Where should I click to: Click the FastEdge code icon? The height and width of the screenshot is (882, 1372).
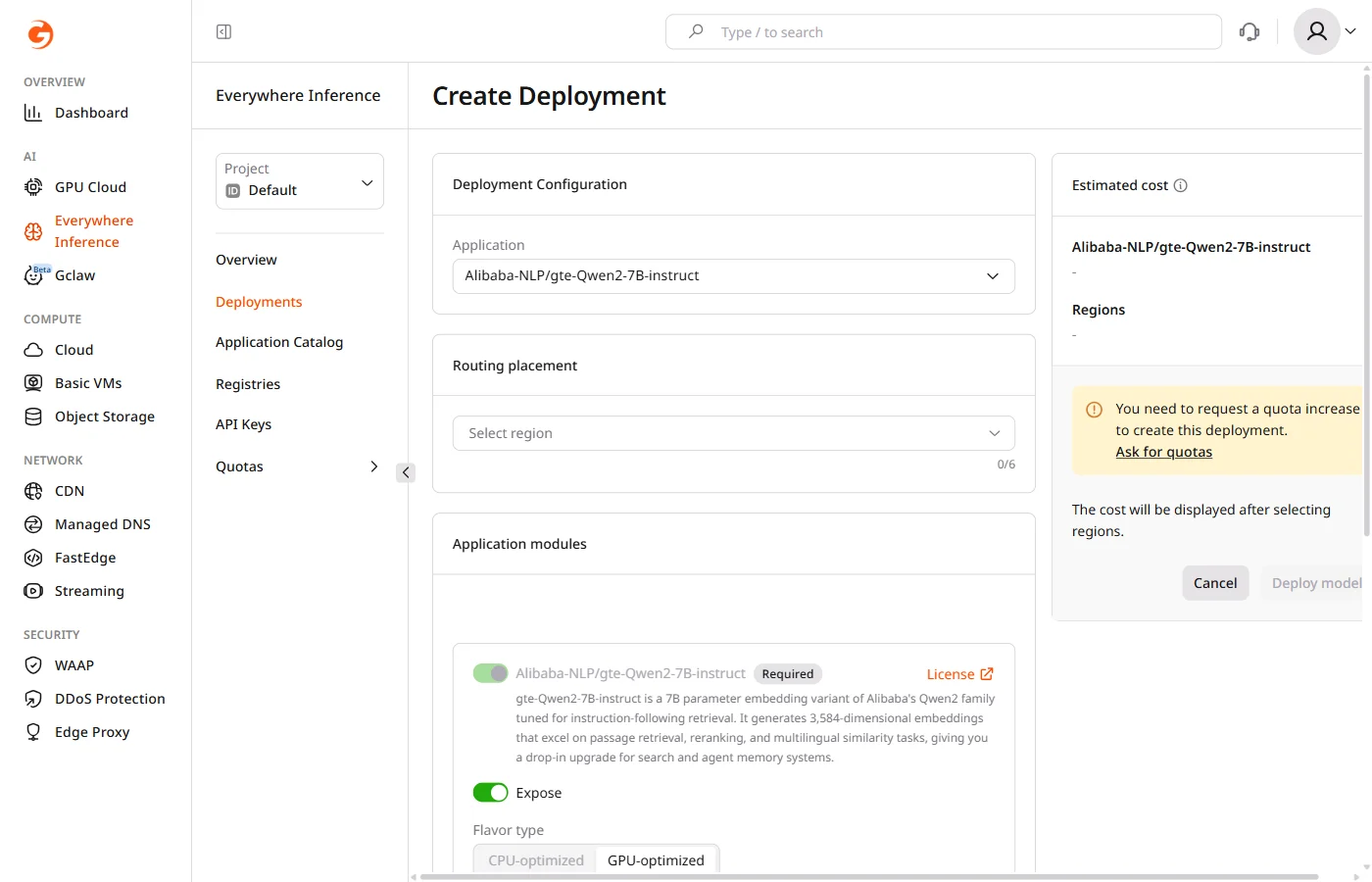point(33,558)
